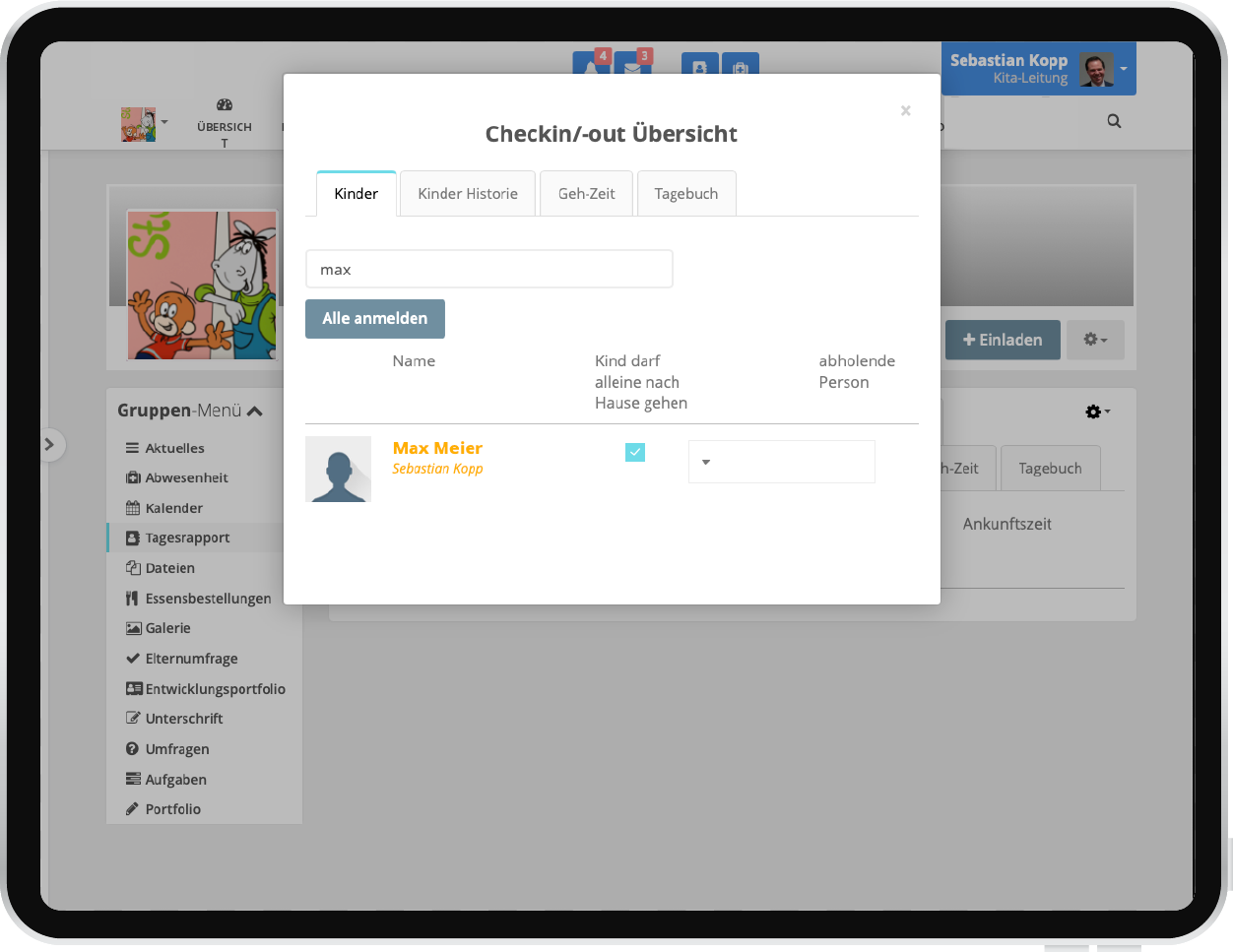
Task: Click the child search field containing max
Action: 488,269
